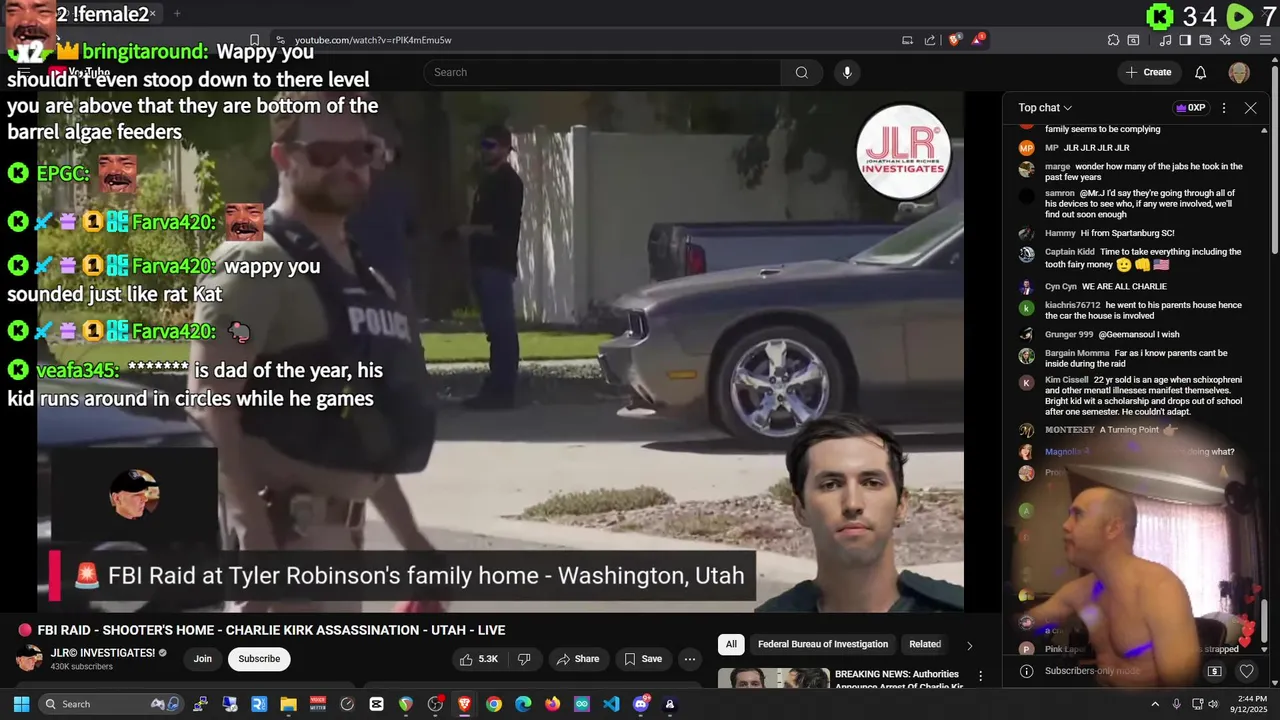This screenshot has height=720, width=1280.
Task: Open Microsoft Edge from the taskbar
Action: tap(523, 704)
